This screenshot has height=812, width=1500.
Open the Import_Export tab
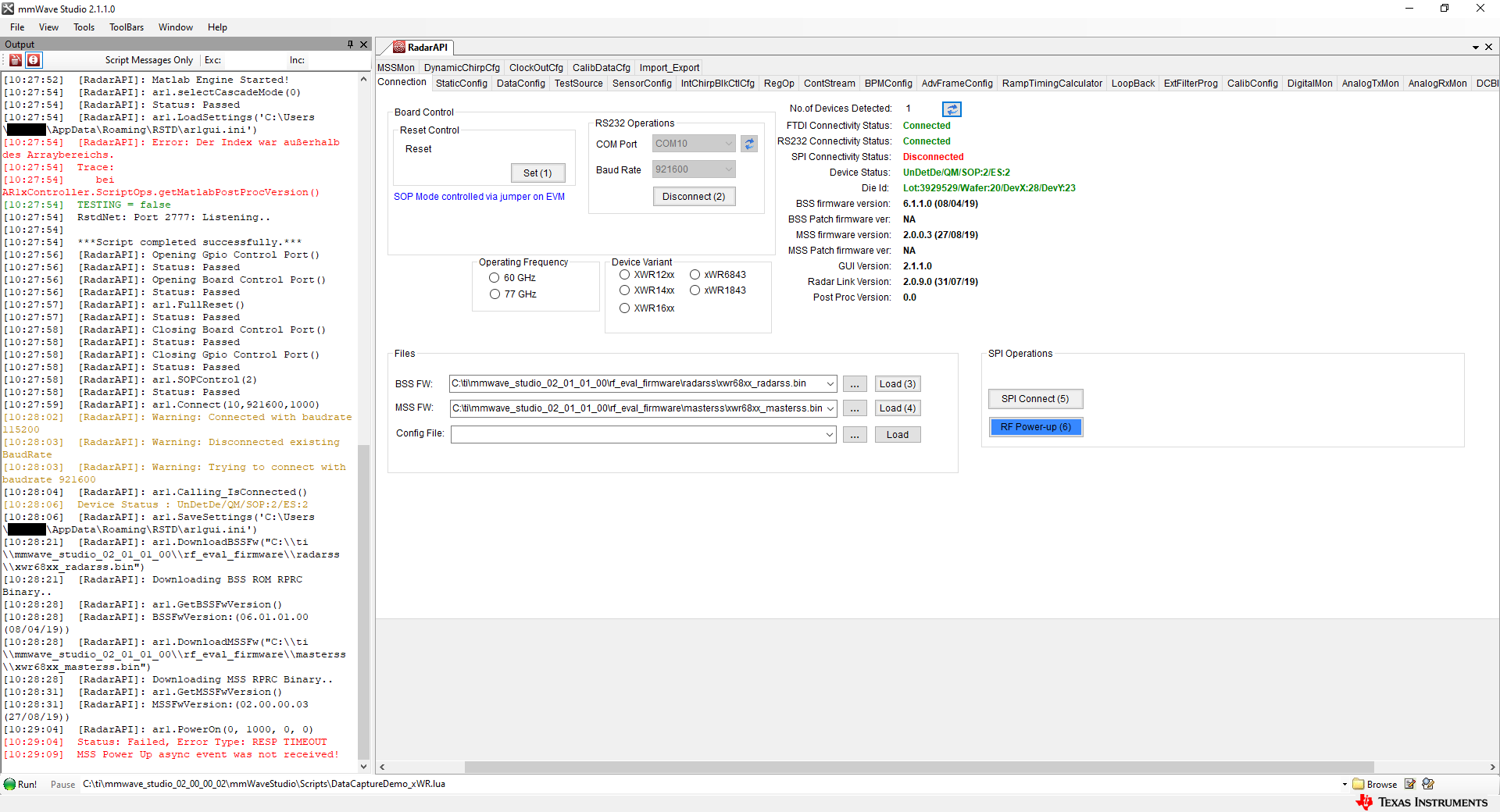669,68
